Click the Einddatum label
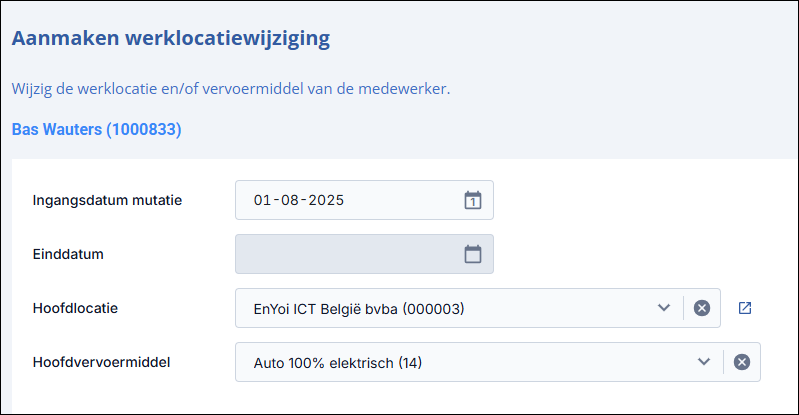This screenshot has height=415, width=799. [68, 254]
